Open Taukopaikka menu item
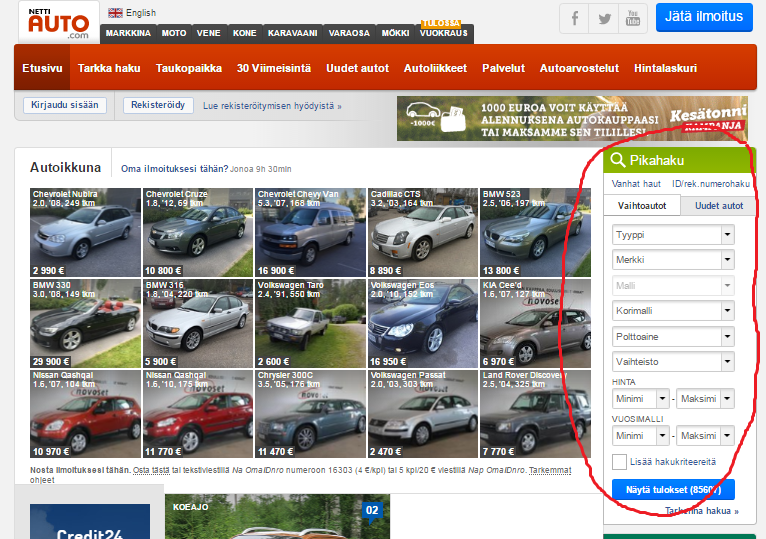The height and width of the screenshot is (539, 766). pos(189,68)
